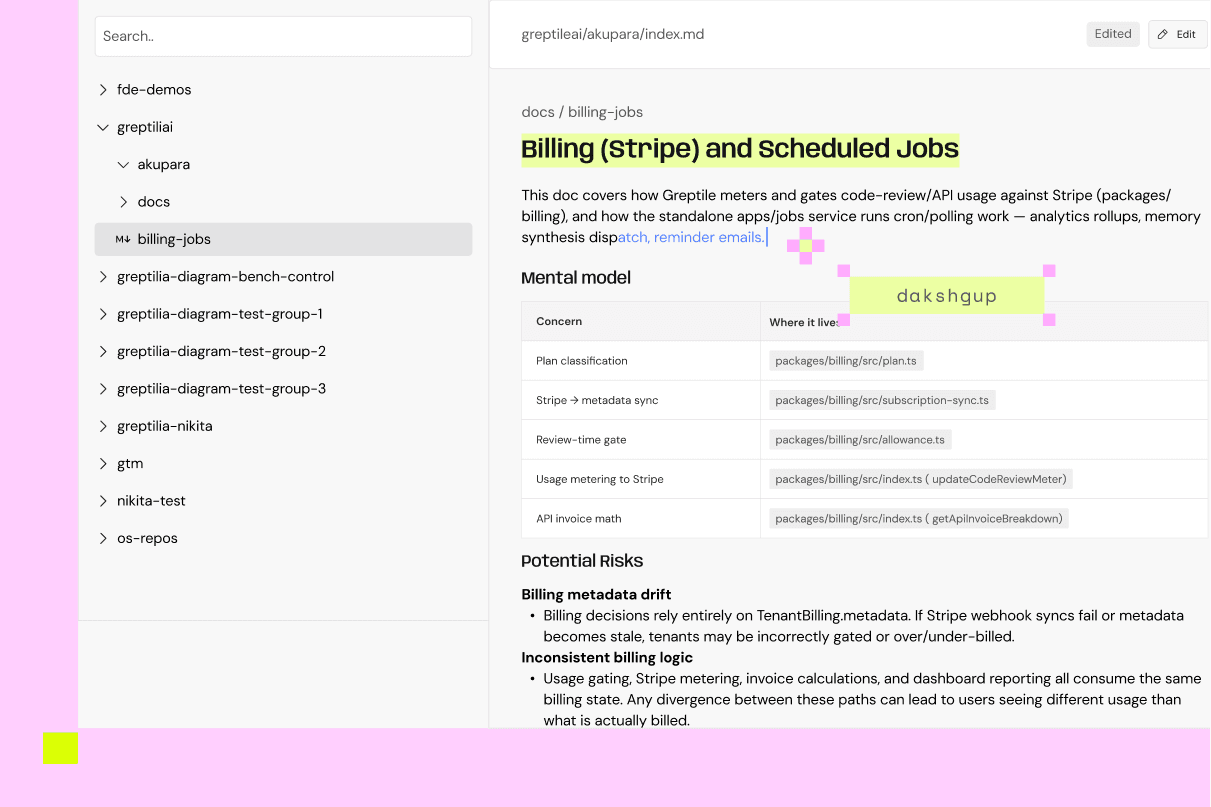Select the docs folder label
The height and width of the screenshot is (807, 1211).
[154, 202]
